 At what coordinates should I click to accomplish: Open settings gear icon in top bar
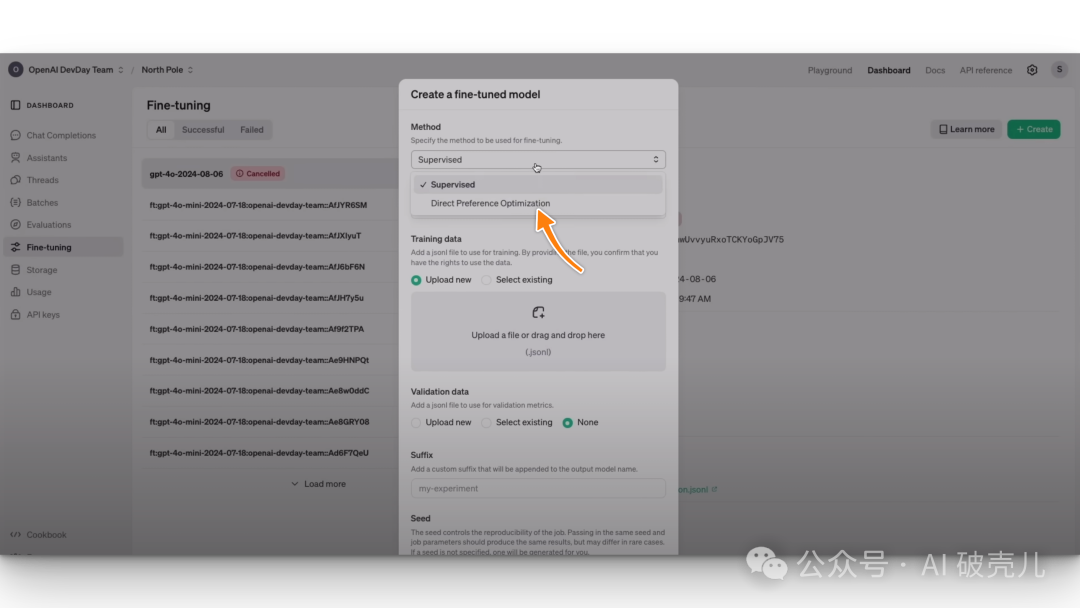point(1032,70)
